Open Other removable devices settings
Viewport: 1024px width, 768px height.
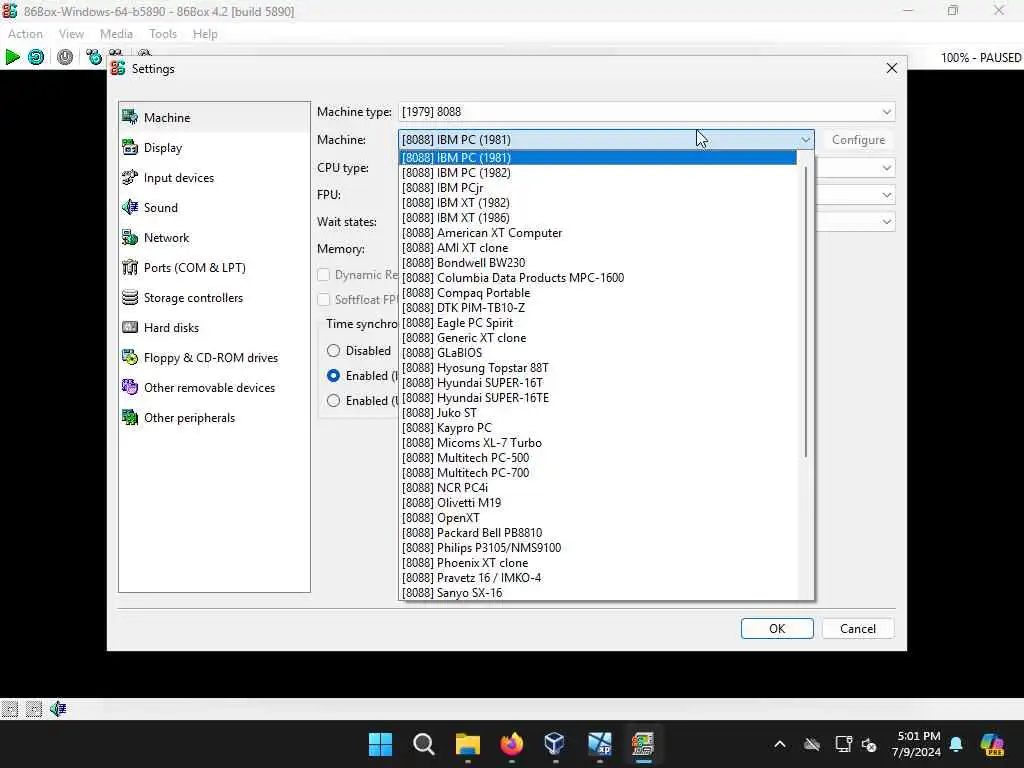click(214, 388)
